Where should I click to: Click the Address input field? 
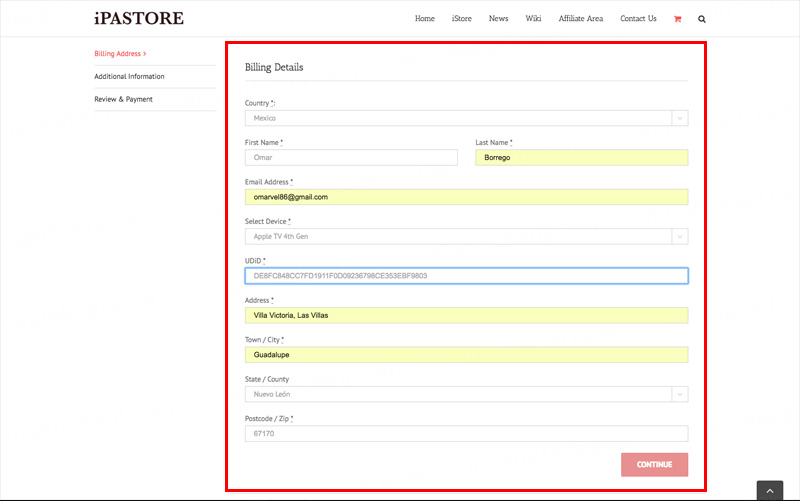click(x=466, y=315)
